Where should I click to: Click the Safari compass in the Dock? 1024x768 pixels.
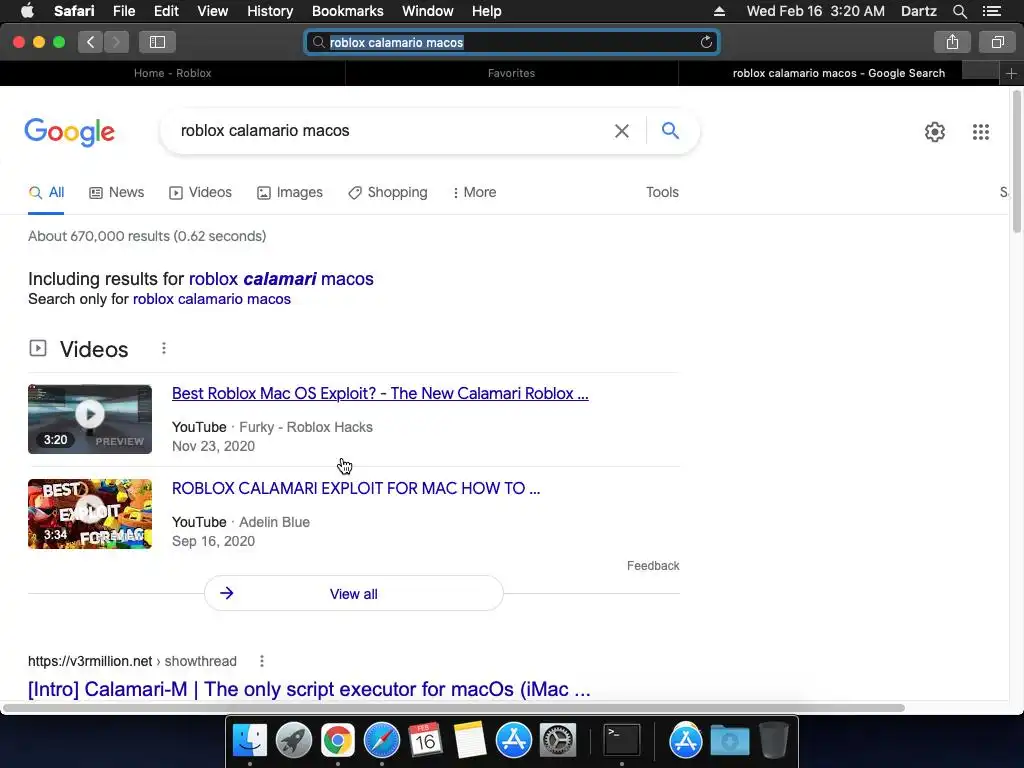(381, 741)
